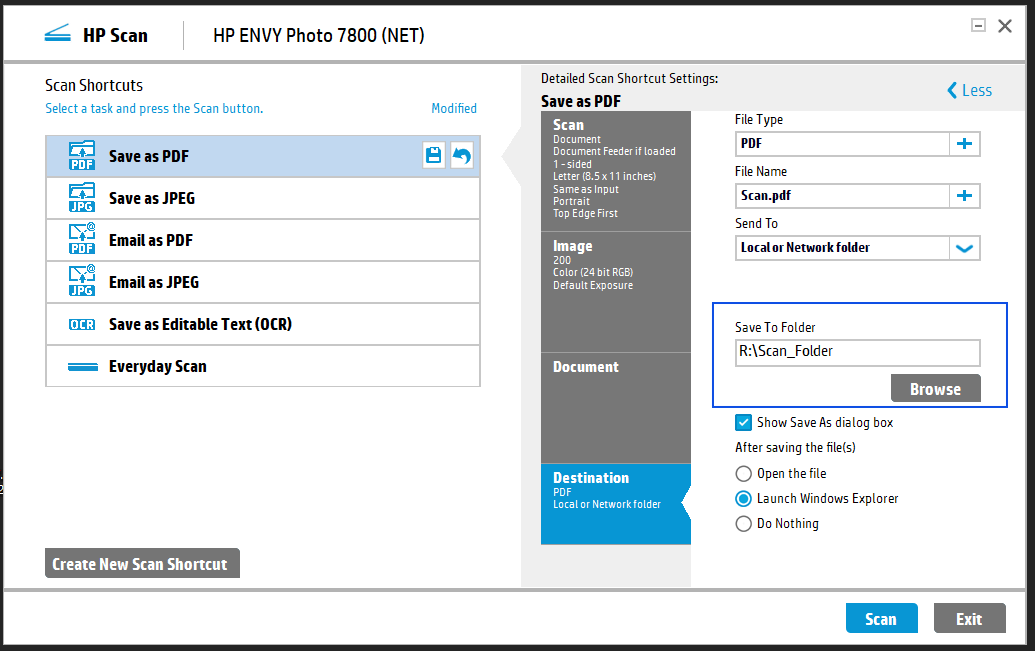
Task: Click the Save as JPEG shortcut icon
Action: [x=79, y=197]
